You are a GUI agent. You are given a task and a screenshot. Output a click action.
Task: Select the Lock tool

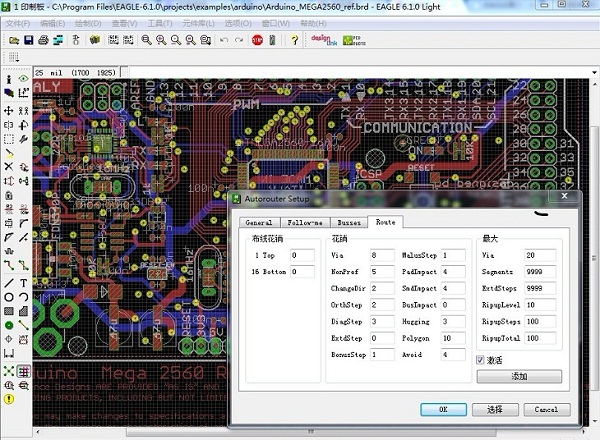point(9,195)
